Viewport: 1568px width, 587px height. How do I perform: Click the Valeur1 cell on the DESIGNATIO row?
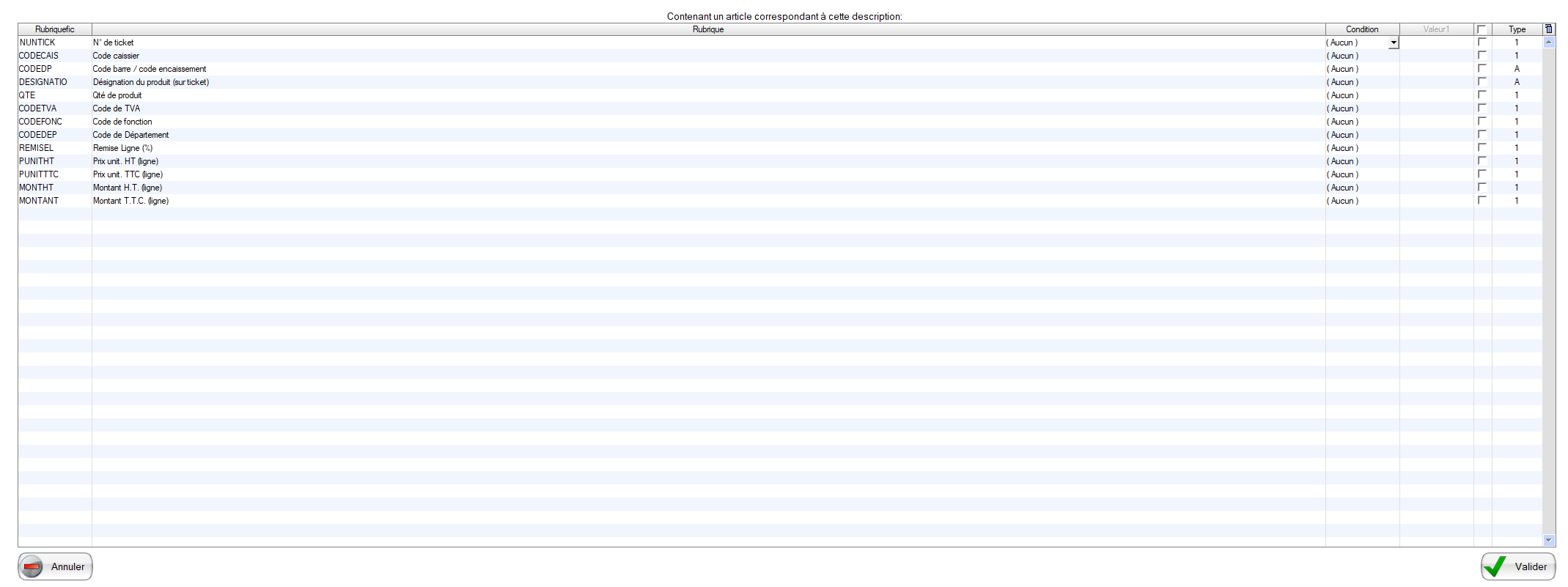[x=1436, y=82]
